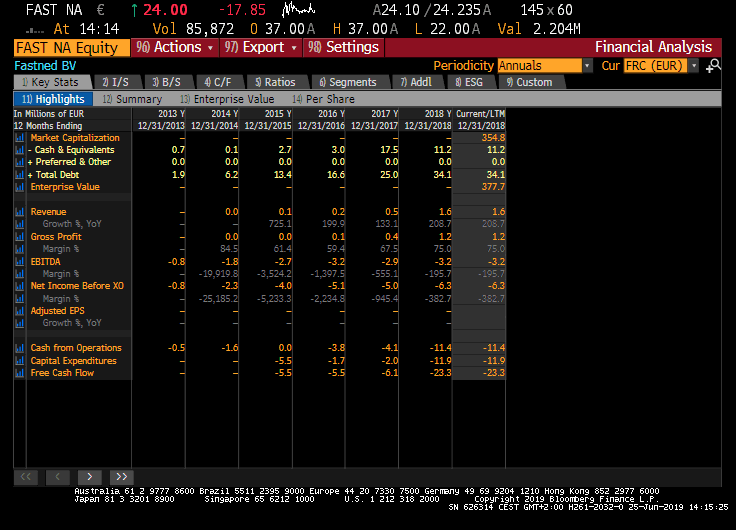
Task: Click the zoom magnifier icon beside currency
Action: 713,66
